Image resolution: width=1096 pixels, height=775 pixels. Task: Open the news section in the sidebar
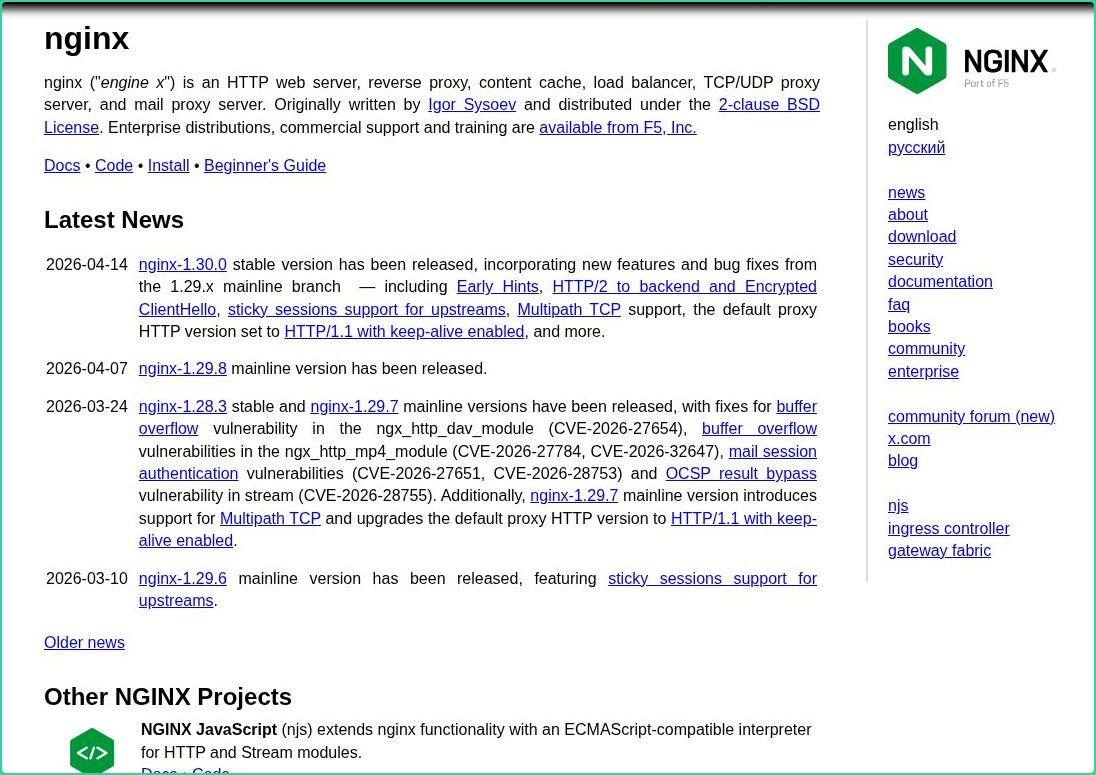click(906, 192)
